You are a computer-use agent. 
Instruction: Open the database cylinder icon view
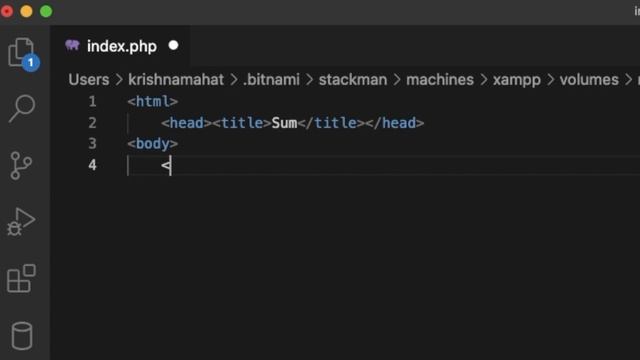[x=22, y=336]
